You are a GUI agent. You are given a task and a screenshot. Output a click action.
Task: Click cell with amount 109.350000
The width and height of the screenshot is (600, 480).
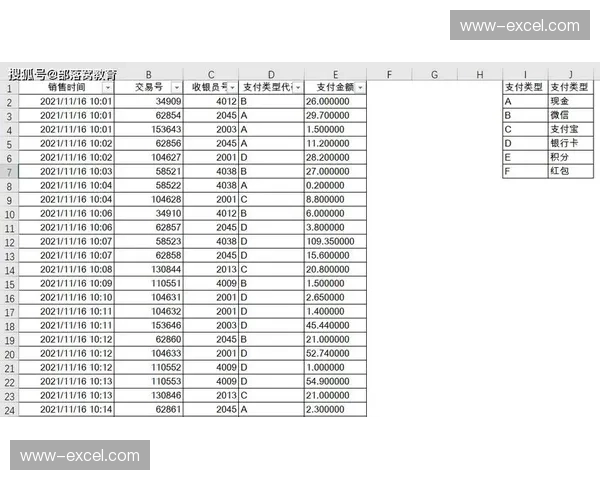coord(335,242)
